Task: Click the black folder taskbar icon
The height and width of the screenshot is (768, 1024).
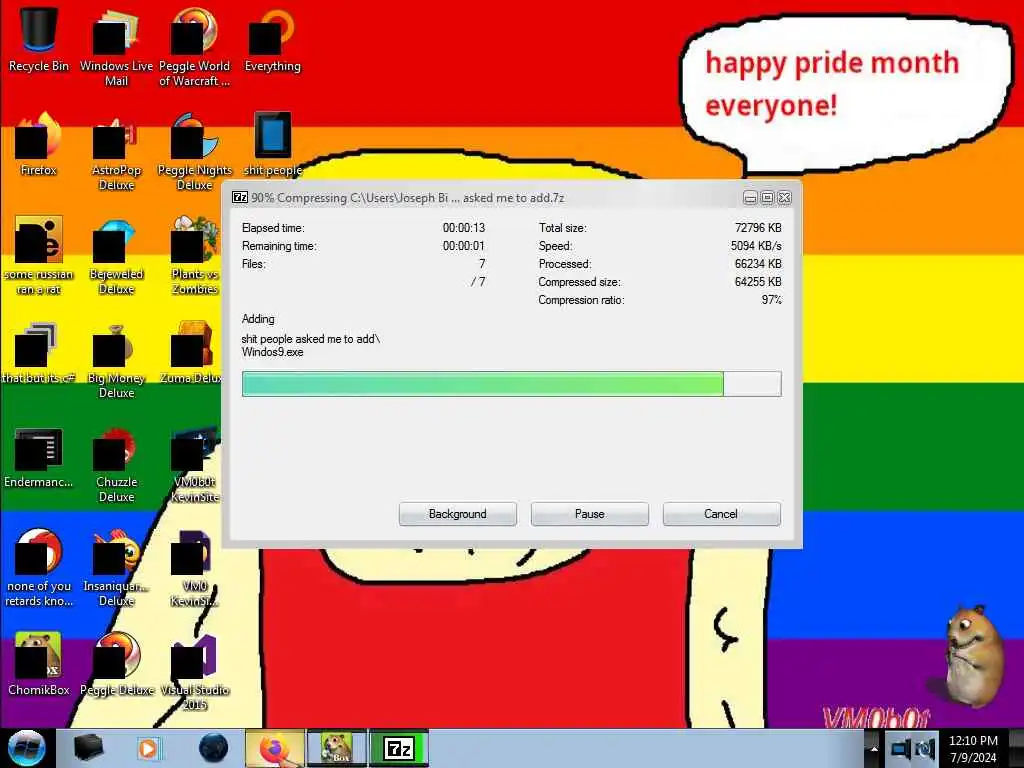Action: click(x=88, y=748)
